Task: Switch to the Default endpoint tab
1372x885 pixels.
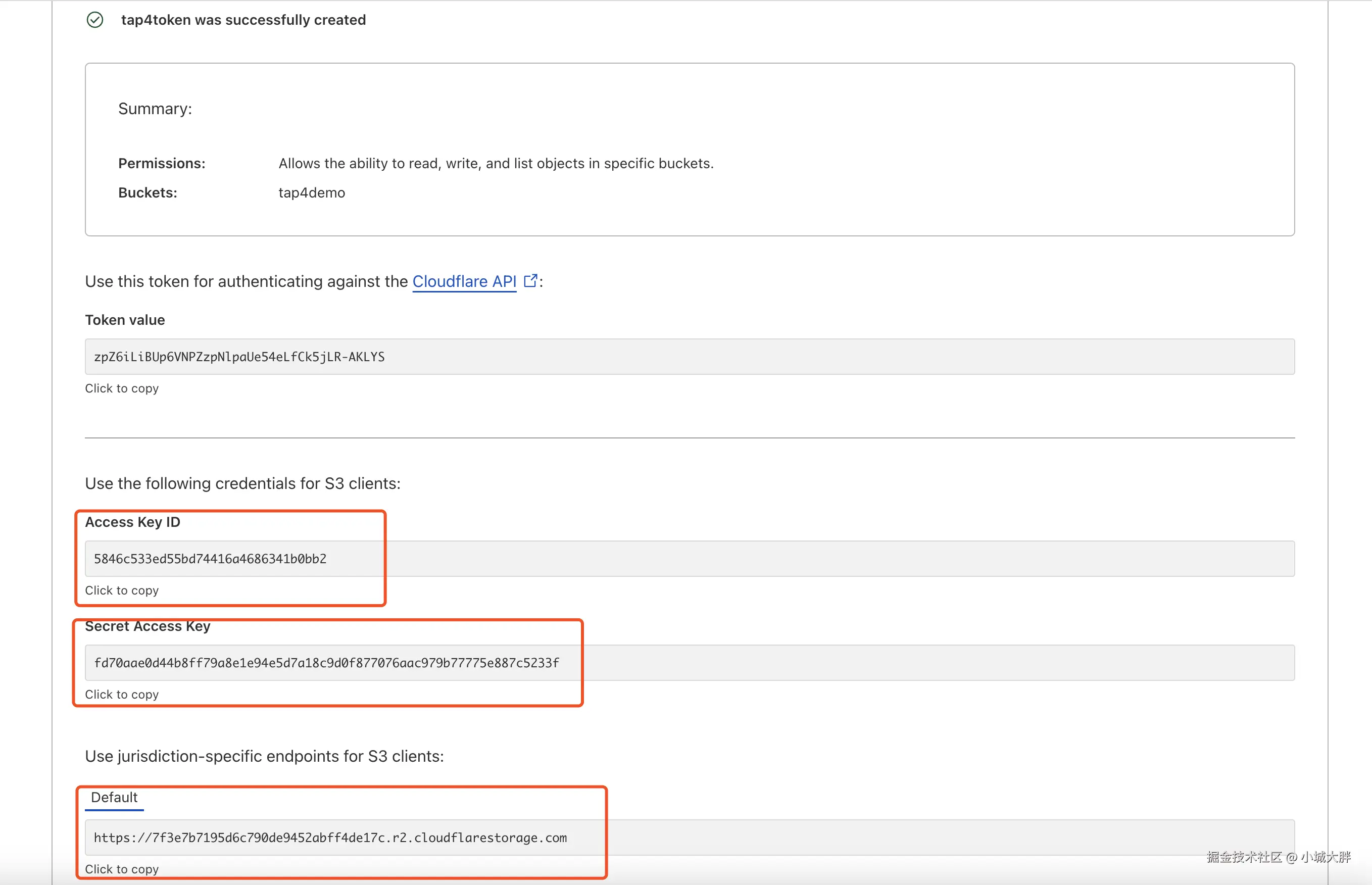Action: pos(114,798)
